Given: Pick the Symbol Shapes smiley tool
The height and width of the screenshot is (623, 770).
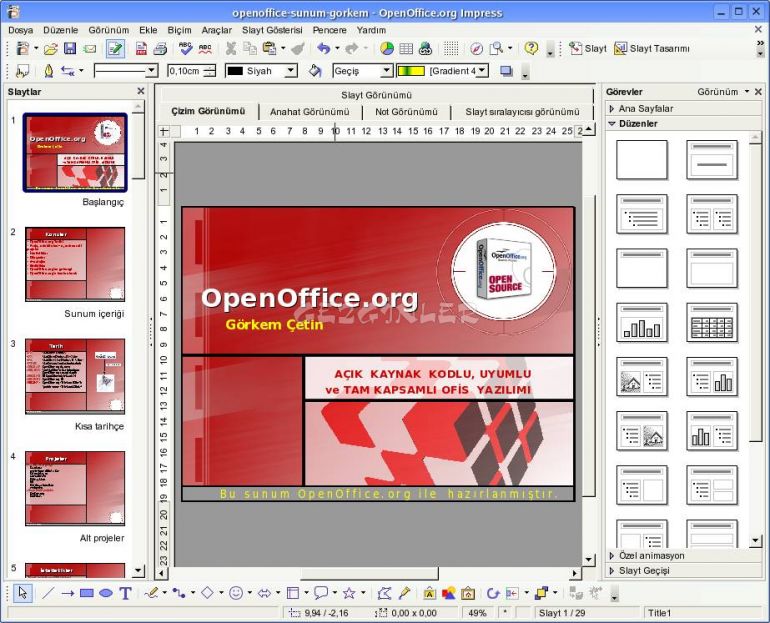Looking at the screenshot, I should (x=236, y=593).
